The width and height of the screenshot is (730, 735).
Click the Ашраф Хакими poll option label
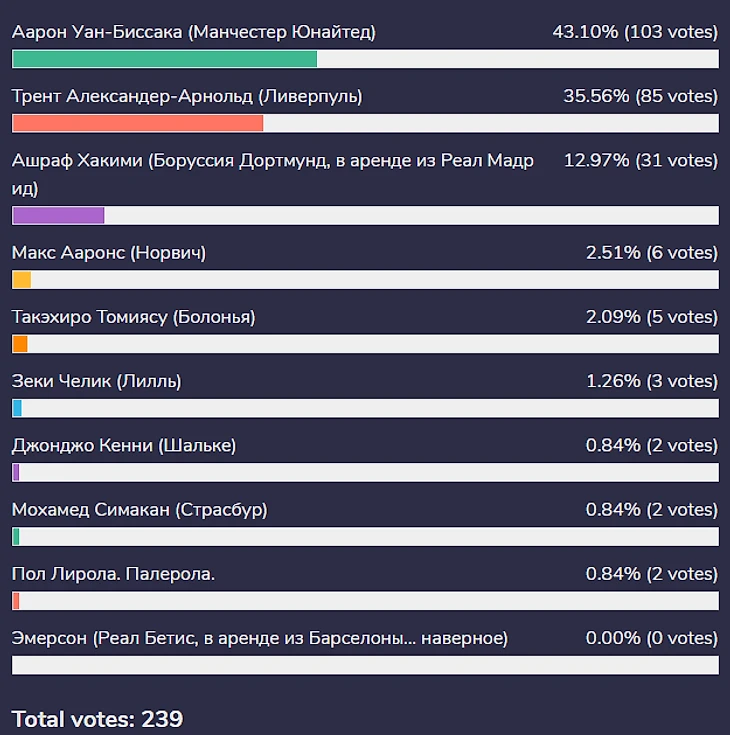tap(272, 161)
